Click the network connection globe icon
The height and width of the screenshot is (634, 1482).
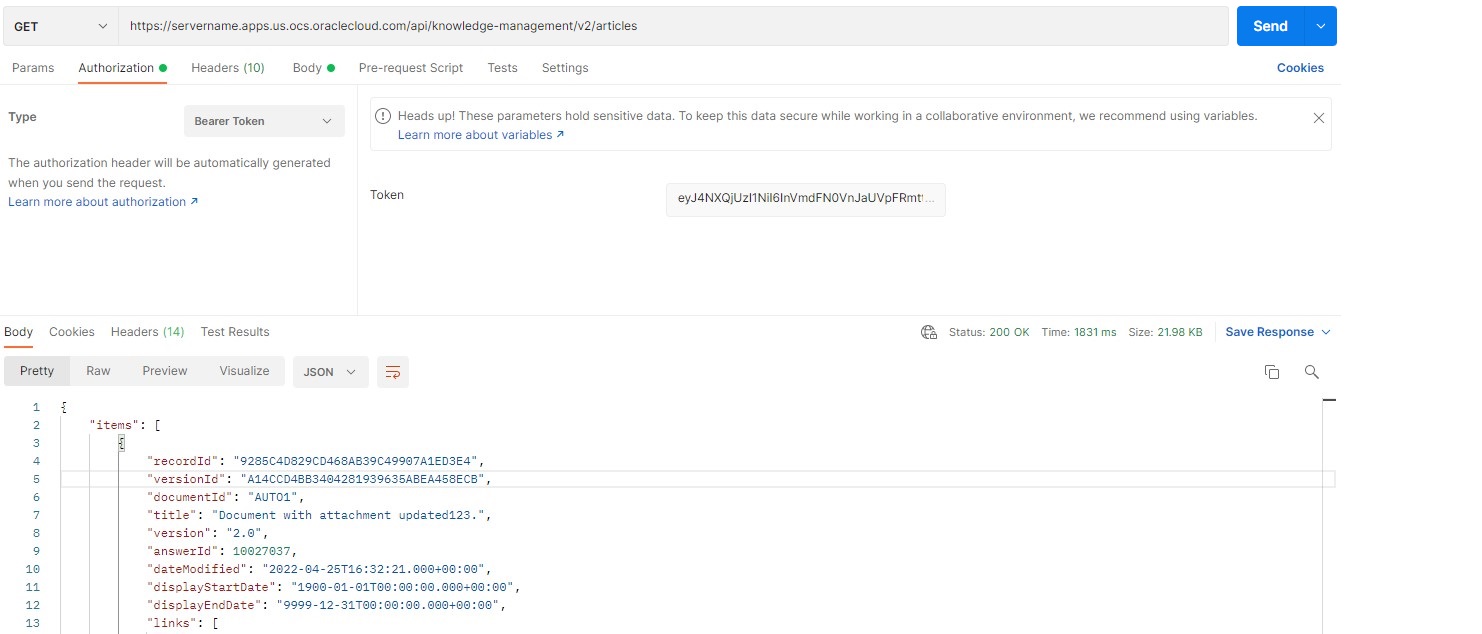(928, 331)
